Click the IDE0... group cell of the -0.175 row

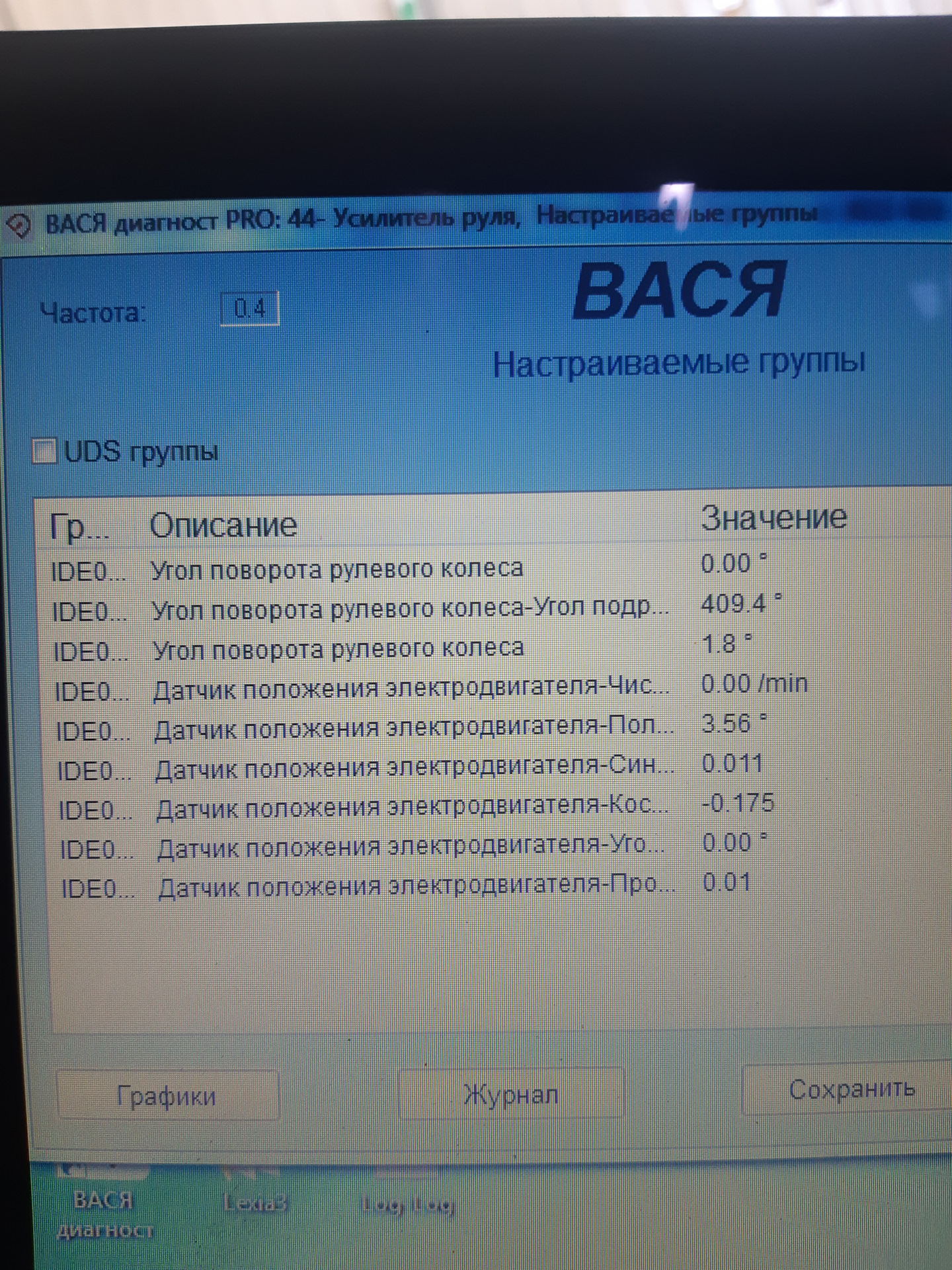(95, 810)
